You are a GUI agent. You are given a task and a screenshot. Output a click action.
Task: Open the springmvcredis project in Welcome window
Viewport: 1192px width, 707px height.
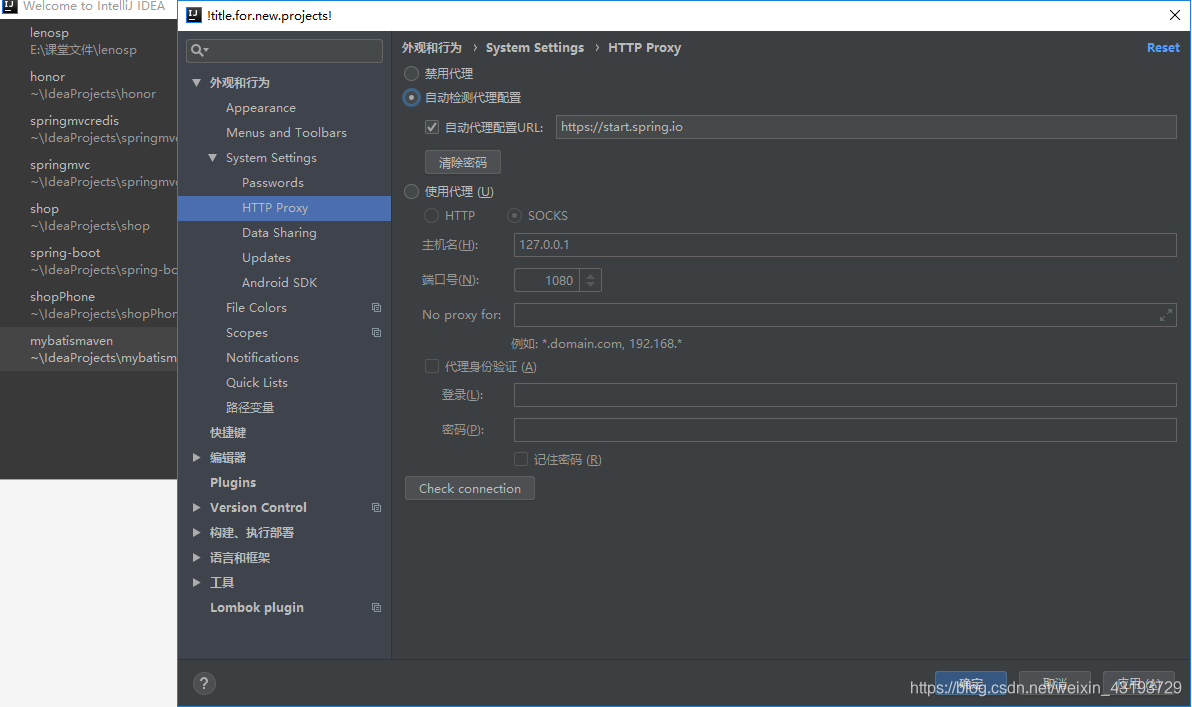88,129
